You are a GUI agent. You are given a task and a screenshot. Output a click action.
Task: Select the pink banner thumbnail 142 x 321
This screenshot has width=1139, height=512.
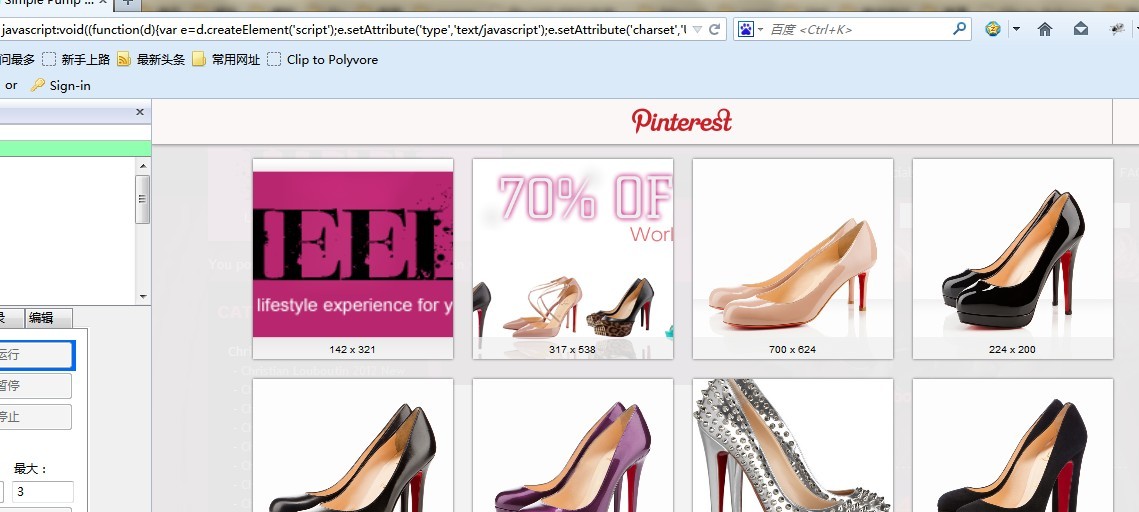point(353,259)
